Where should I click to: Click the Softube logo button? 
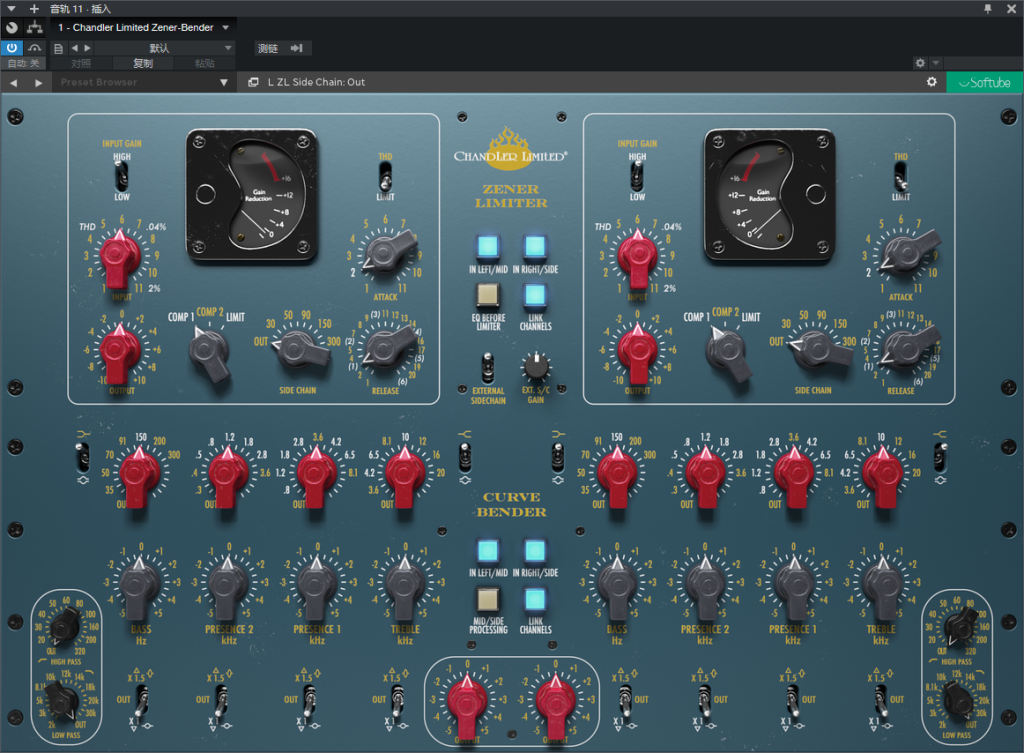point(985,82)
